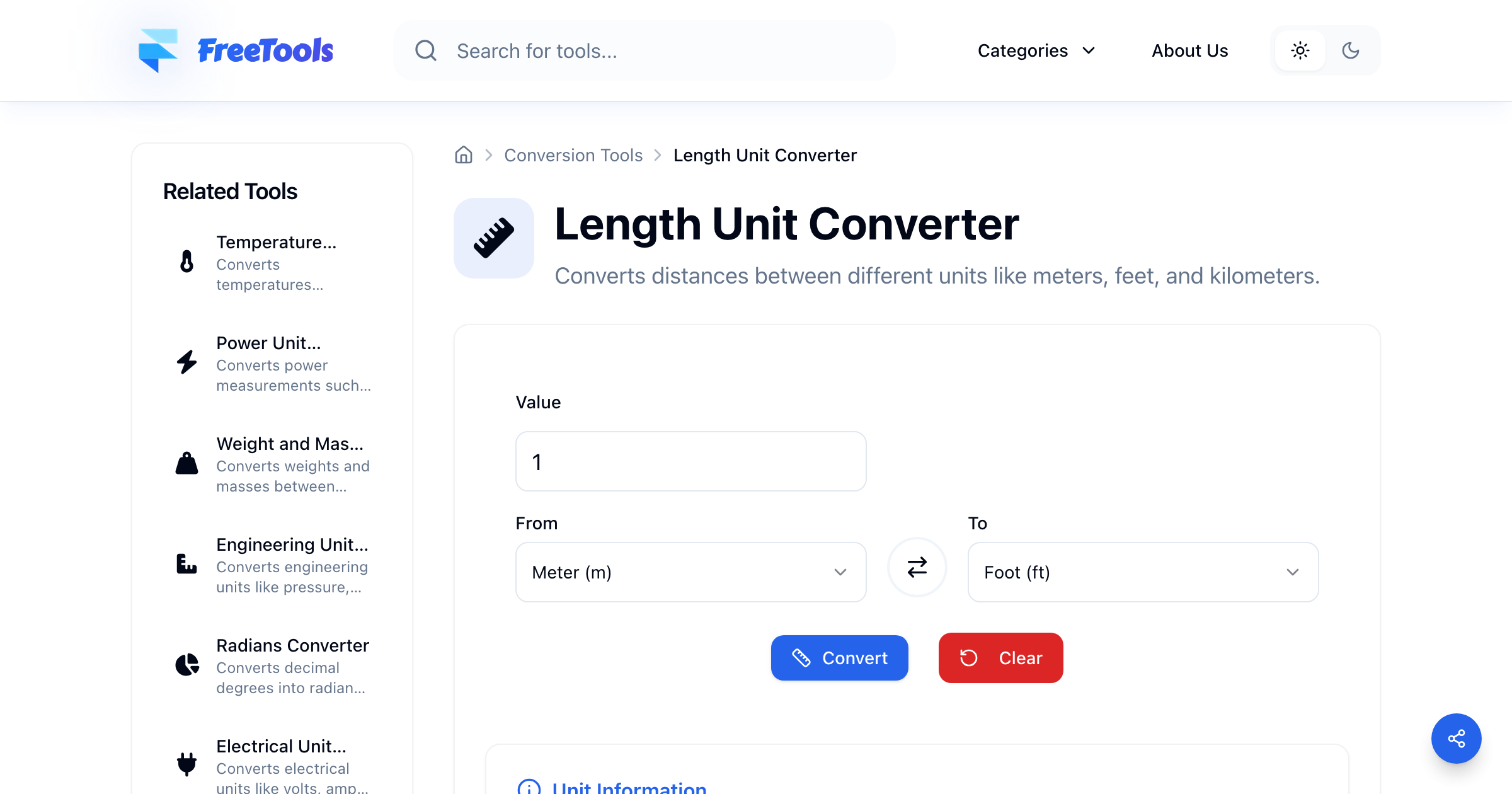Click the Related Tools heading
1512x794 pixels.
pos(230,191)
